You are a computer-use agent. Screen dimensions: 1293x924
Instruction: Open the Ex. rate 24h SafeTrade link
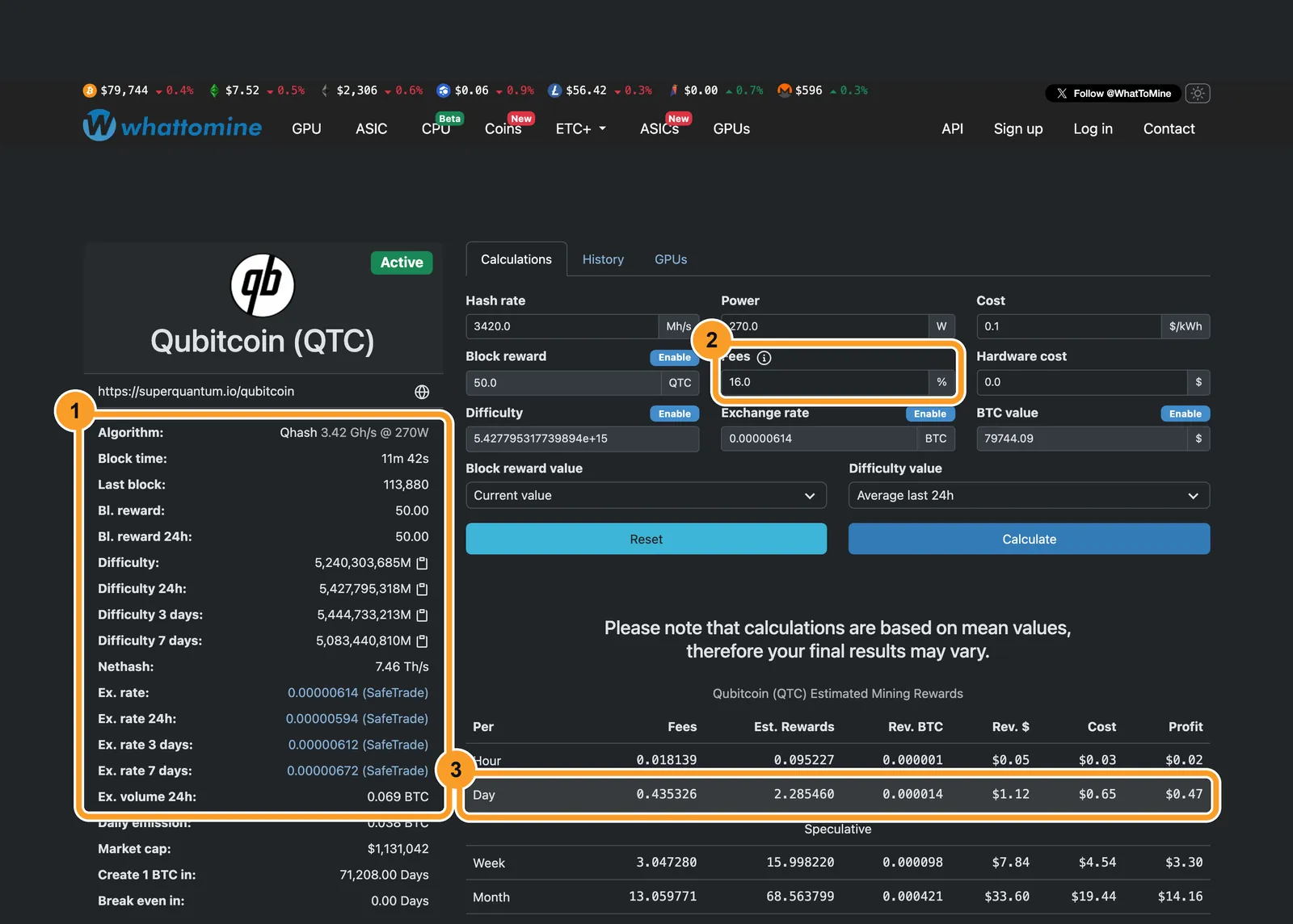click(x=356, y=719)
